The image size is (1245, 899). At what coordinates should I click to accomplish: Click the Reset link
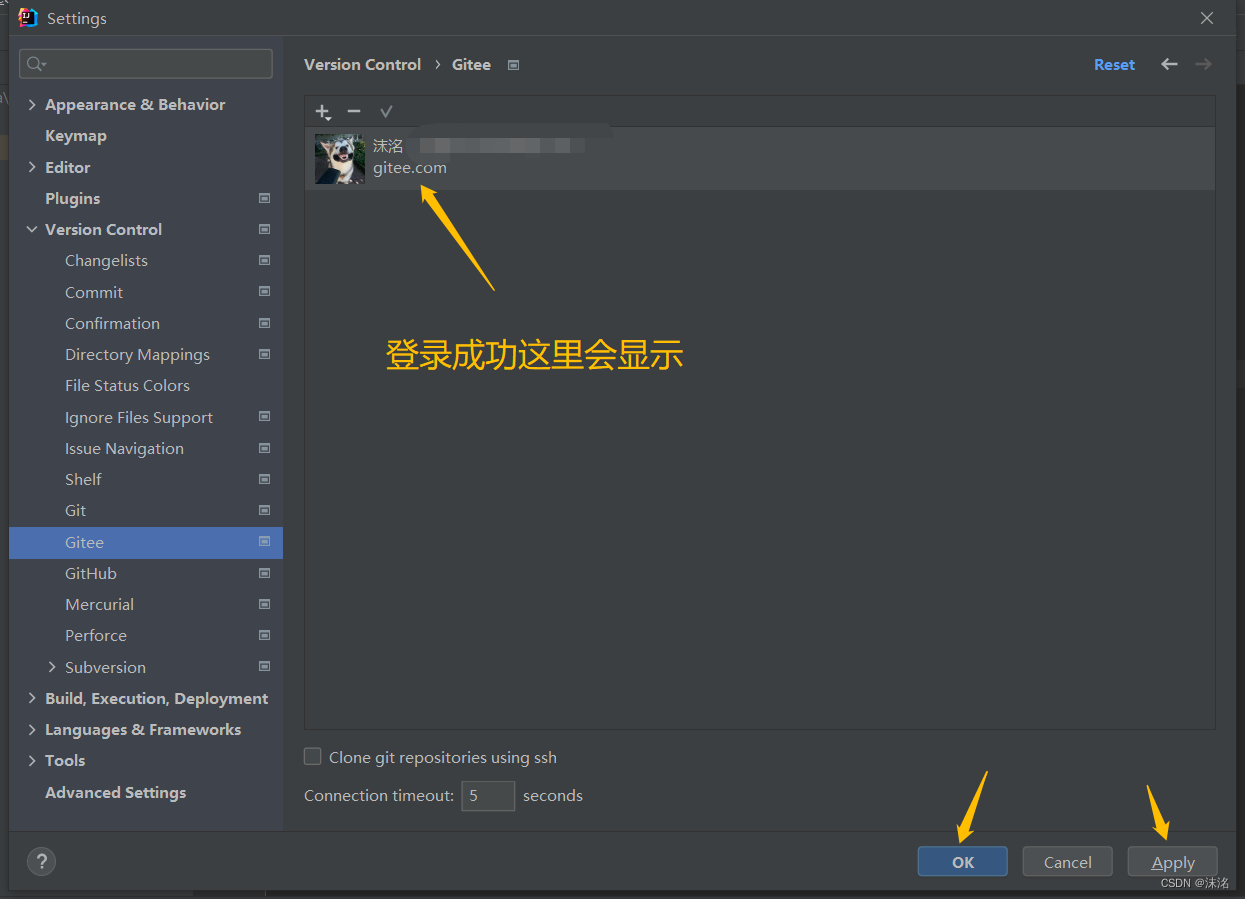click(1114, 64)
